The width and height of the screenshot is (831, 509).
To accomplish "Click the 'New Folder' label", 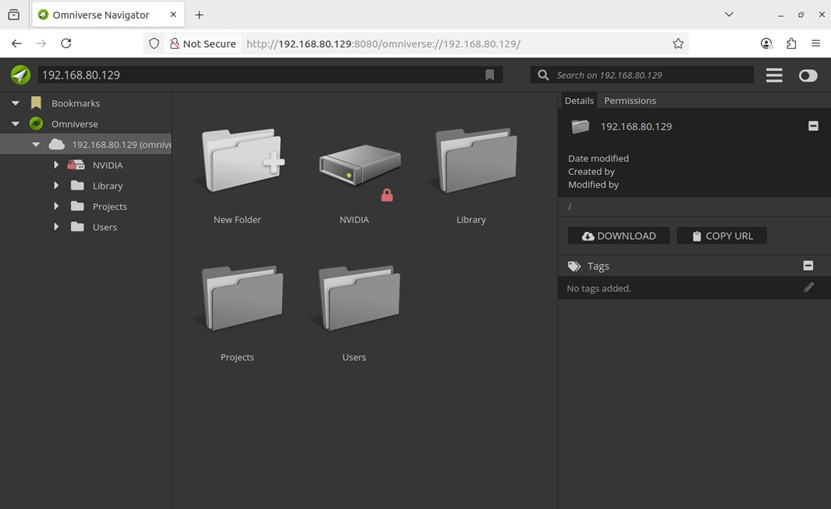I will click(237, 220).
